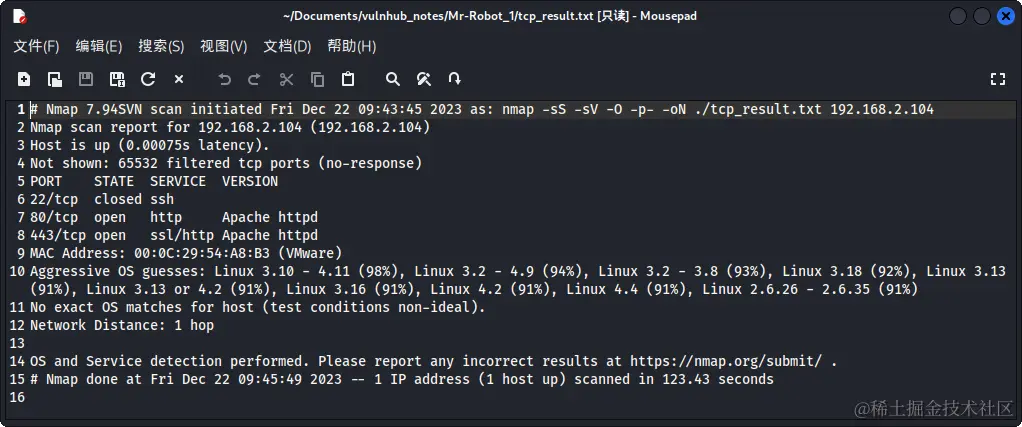The width and height of the screenshot is (1022, 427).
Task: Click the Save As toolbar icon
Action: click(117, 79)
